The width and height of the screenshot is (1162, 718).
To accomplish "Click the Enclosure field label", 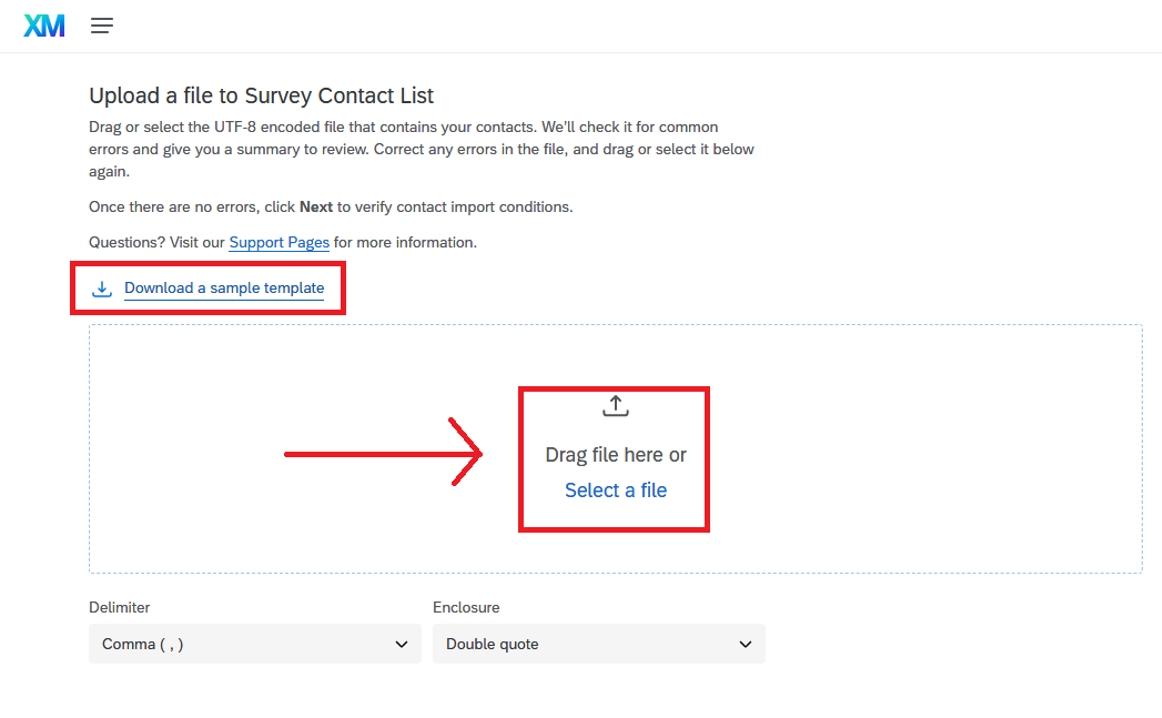I will pos(466,607).
